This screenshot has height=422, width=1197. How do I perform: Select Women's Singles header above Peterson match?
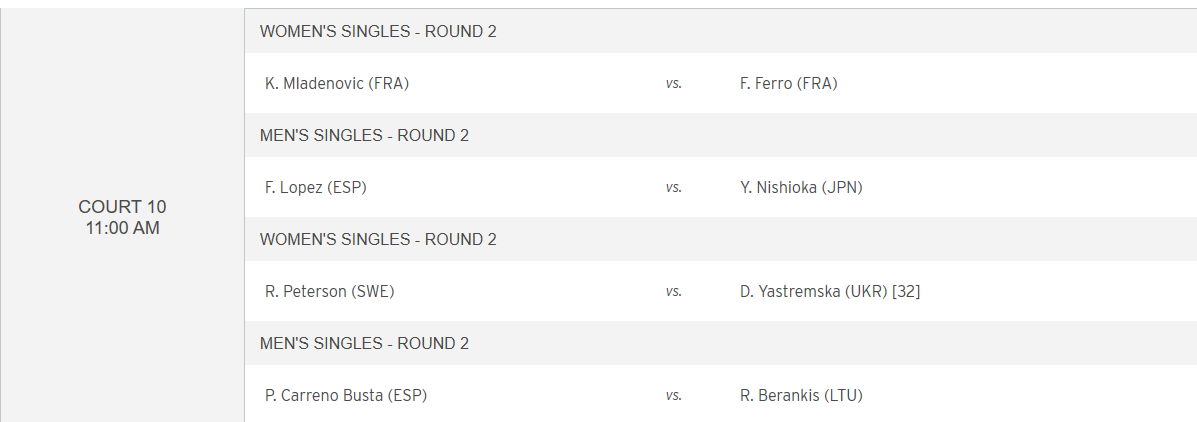[x=378, y=240]
